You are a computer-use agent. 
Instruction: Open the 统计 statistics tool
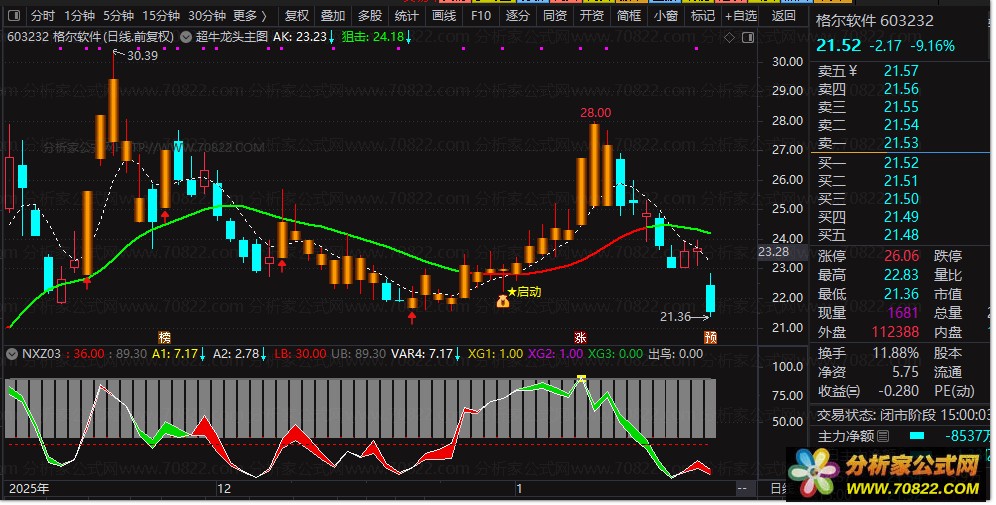[x=407, y=15]
